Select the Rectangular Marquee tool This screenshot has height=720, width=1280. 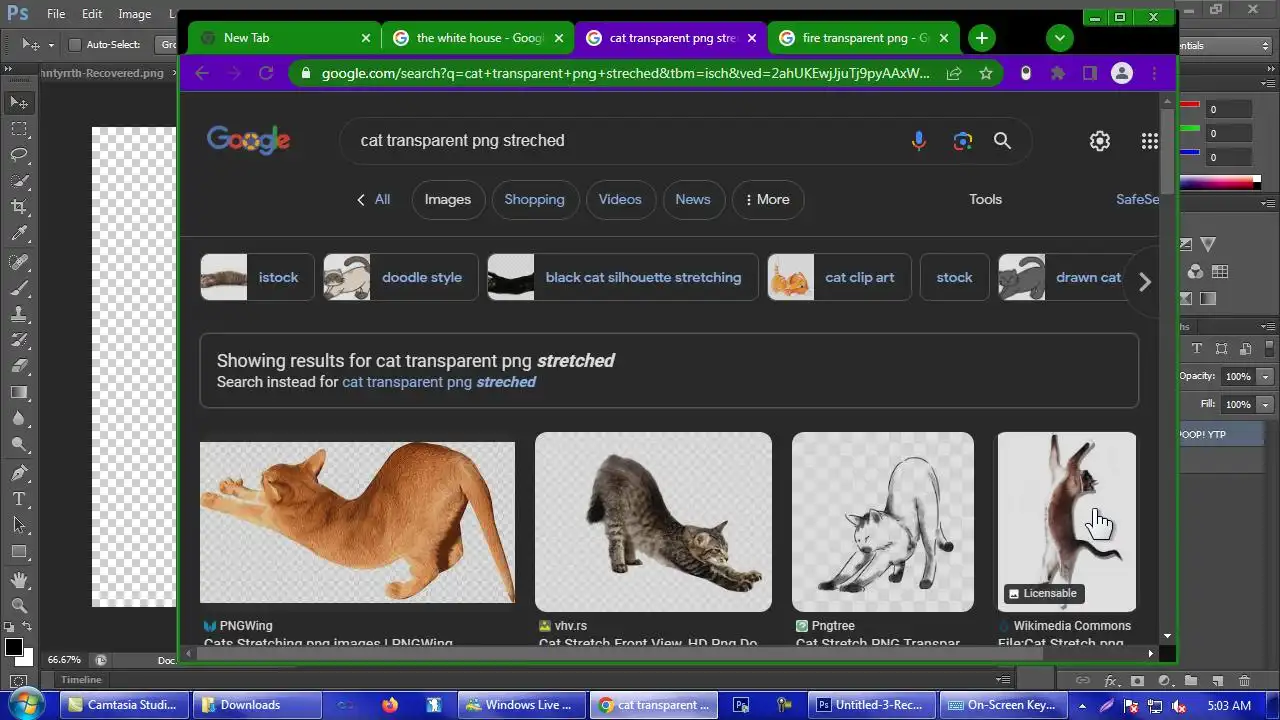(x=19, y=129)
